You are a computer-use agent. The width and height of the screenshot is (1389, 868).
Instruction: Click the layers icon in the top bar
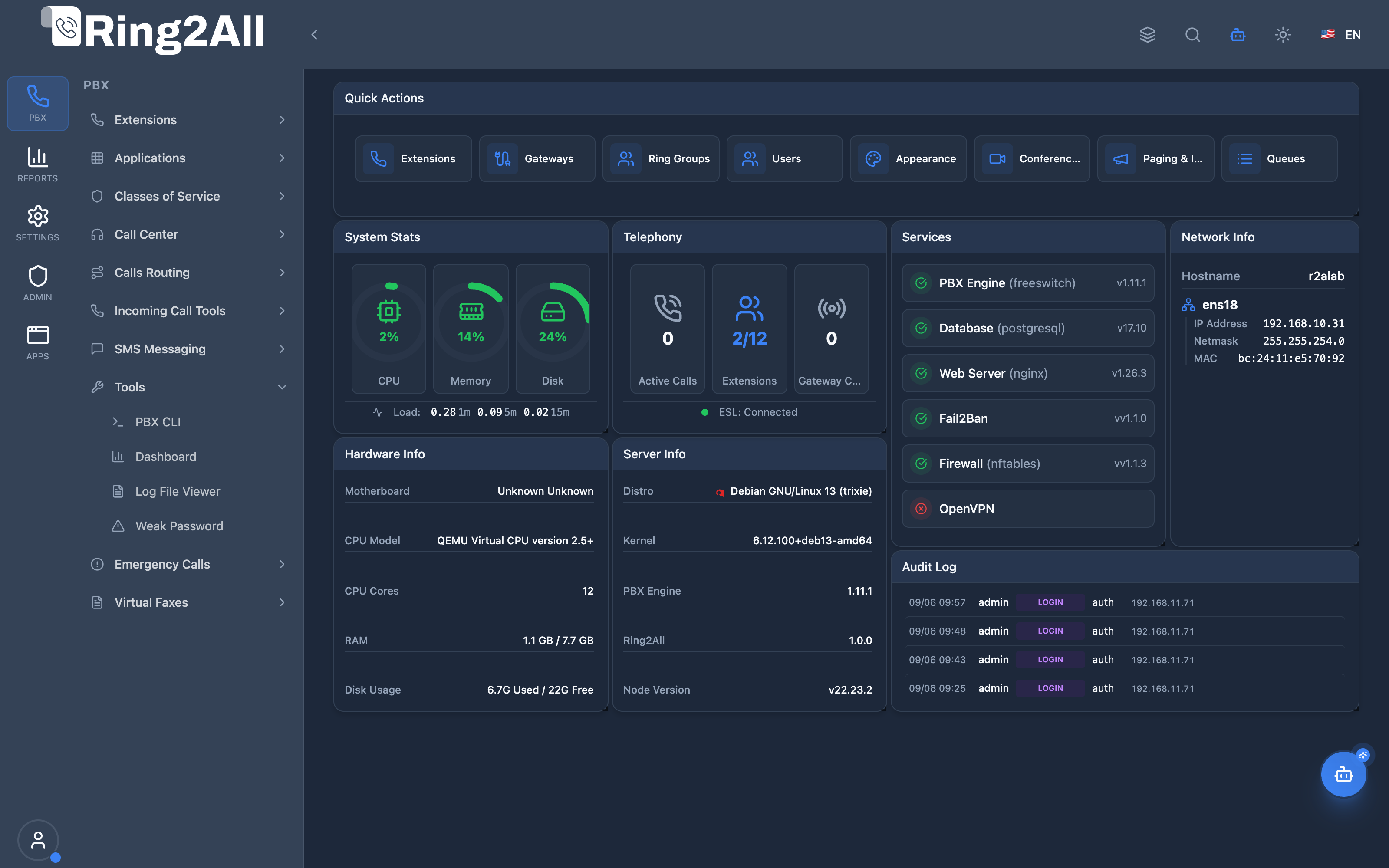coord(1147,35)
